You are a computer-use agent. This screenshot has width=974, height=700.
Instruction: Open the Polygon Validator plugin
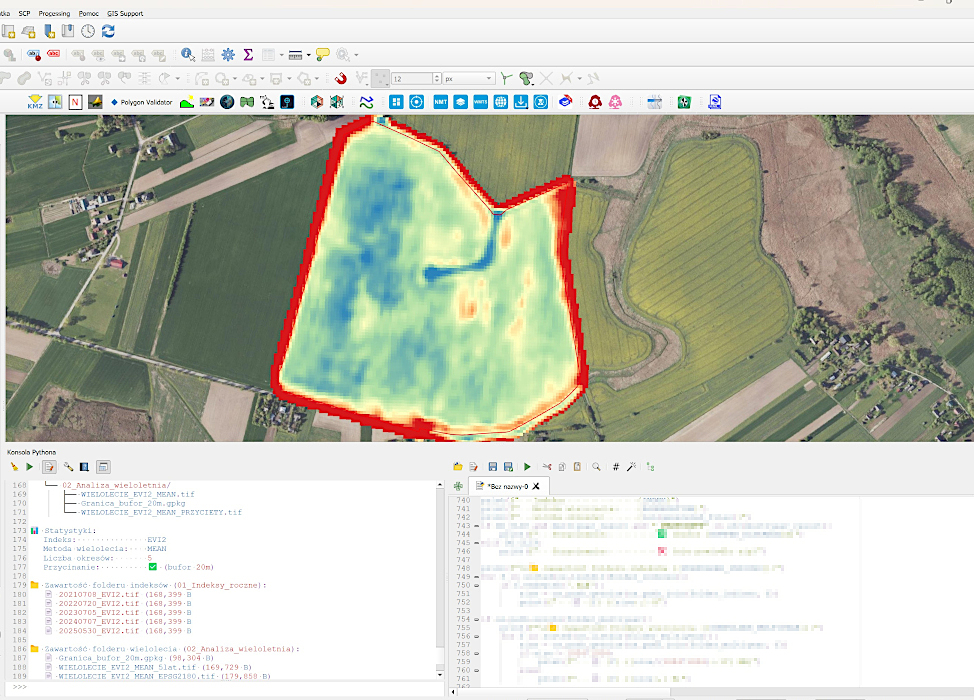(x=142, y=102)
